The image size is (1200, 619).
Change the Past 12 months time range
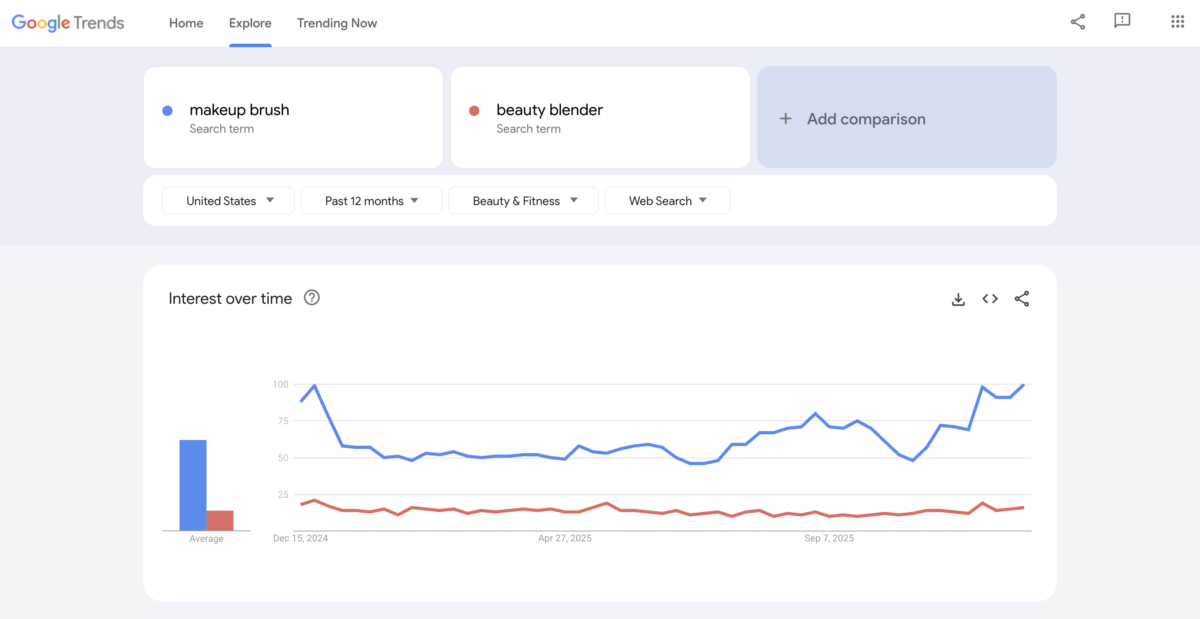click(371, 200)
